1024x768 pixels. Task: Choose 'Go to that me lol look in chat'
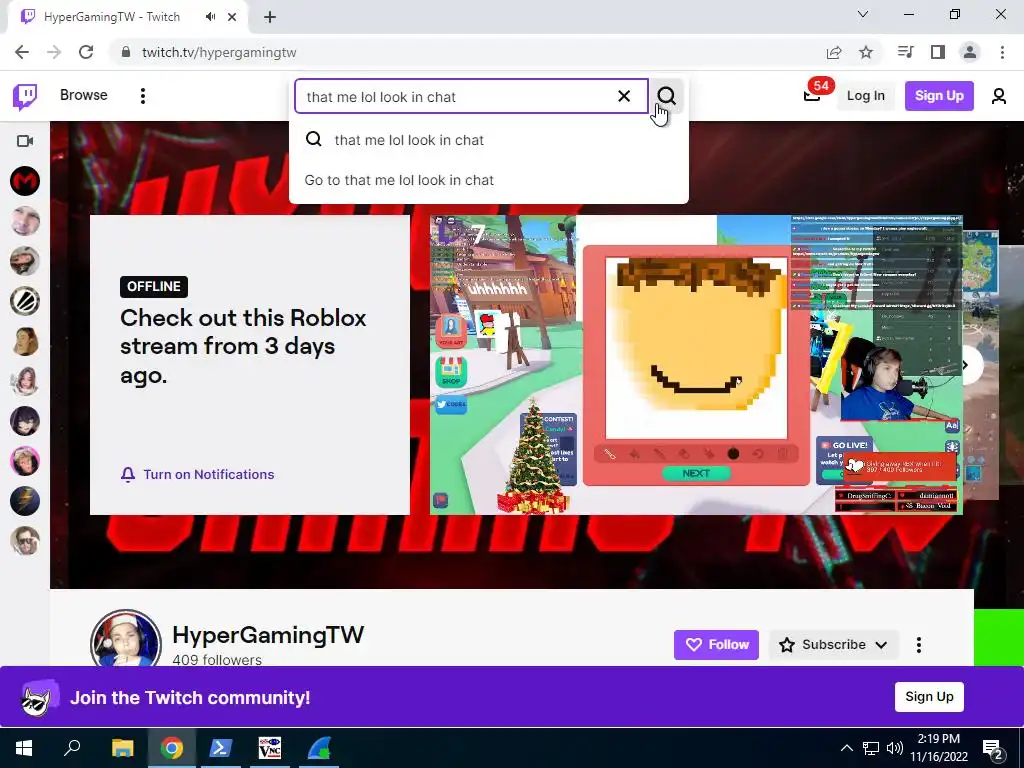click(x=488, y=180)
